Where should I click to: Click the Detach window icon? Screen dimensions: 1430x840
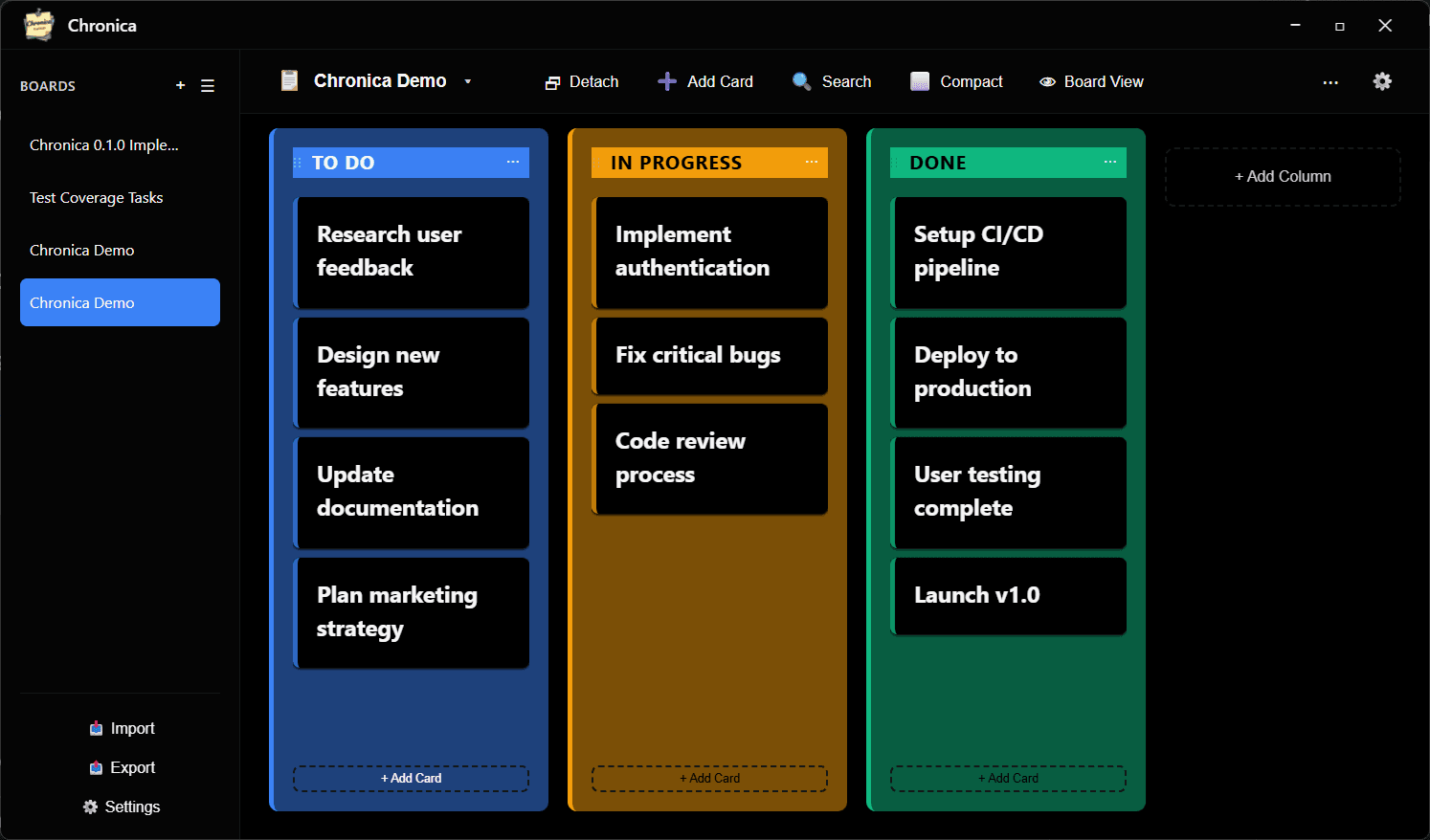click(x=552, y=83)
